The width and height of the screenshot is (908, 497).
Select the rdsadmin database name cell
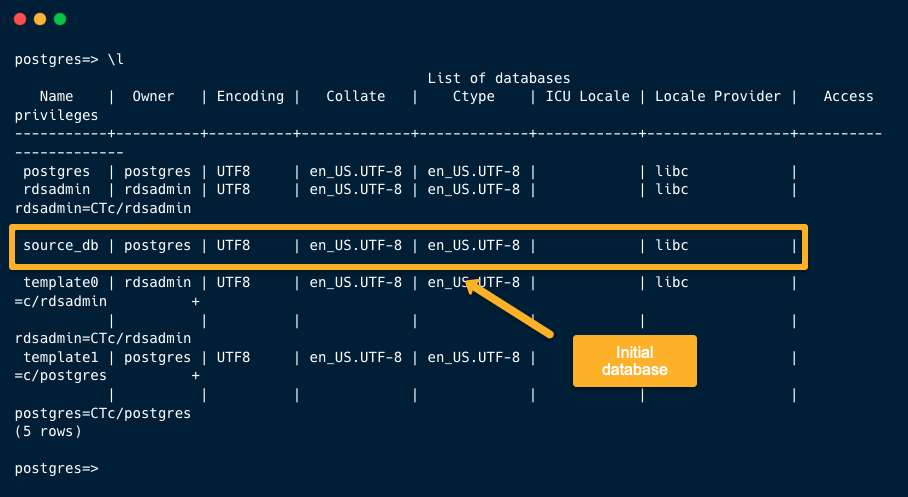pyautogui.click(x=56, y=189)
